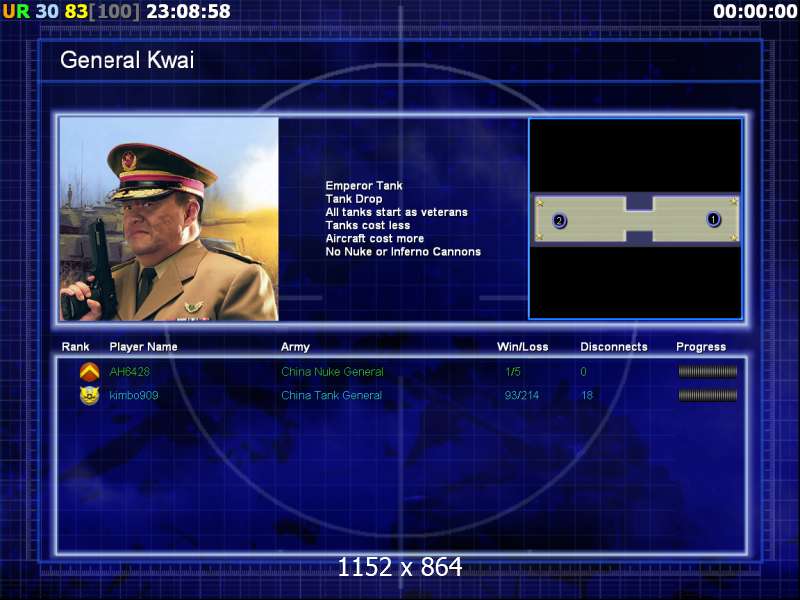Click the yellow UR indicator

tap(16, 11)
